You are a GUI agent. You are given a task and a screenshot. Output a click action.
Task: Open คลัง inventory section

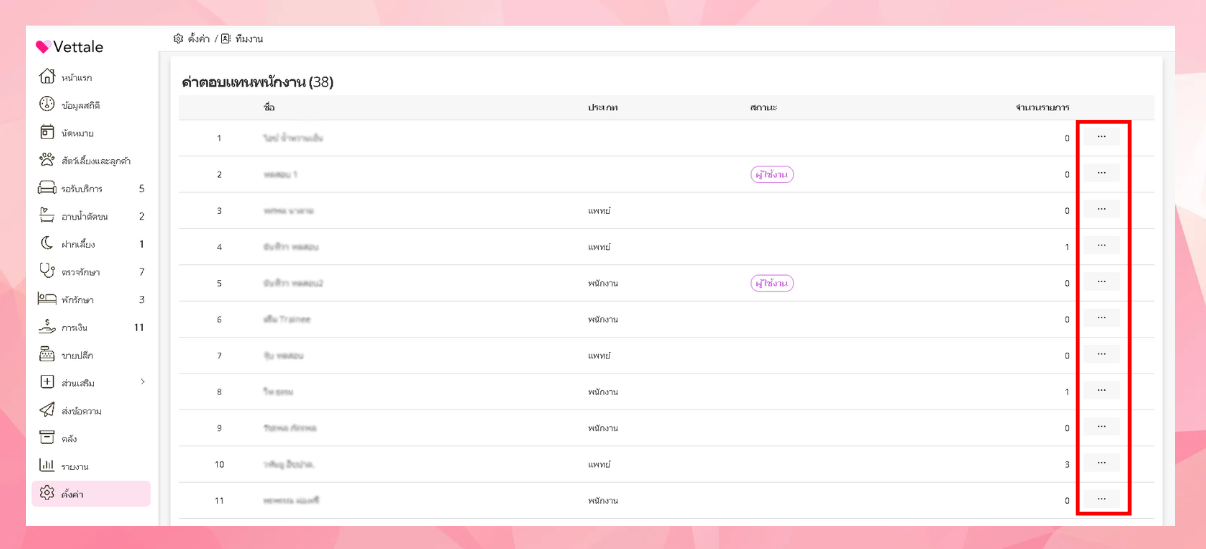tap(91, 438)
